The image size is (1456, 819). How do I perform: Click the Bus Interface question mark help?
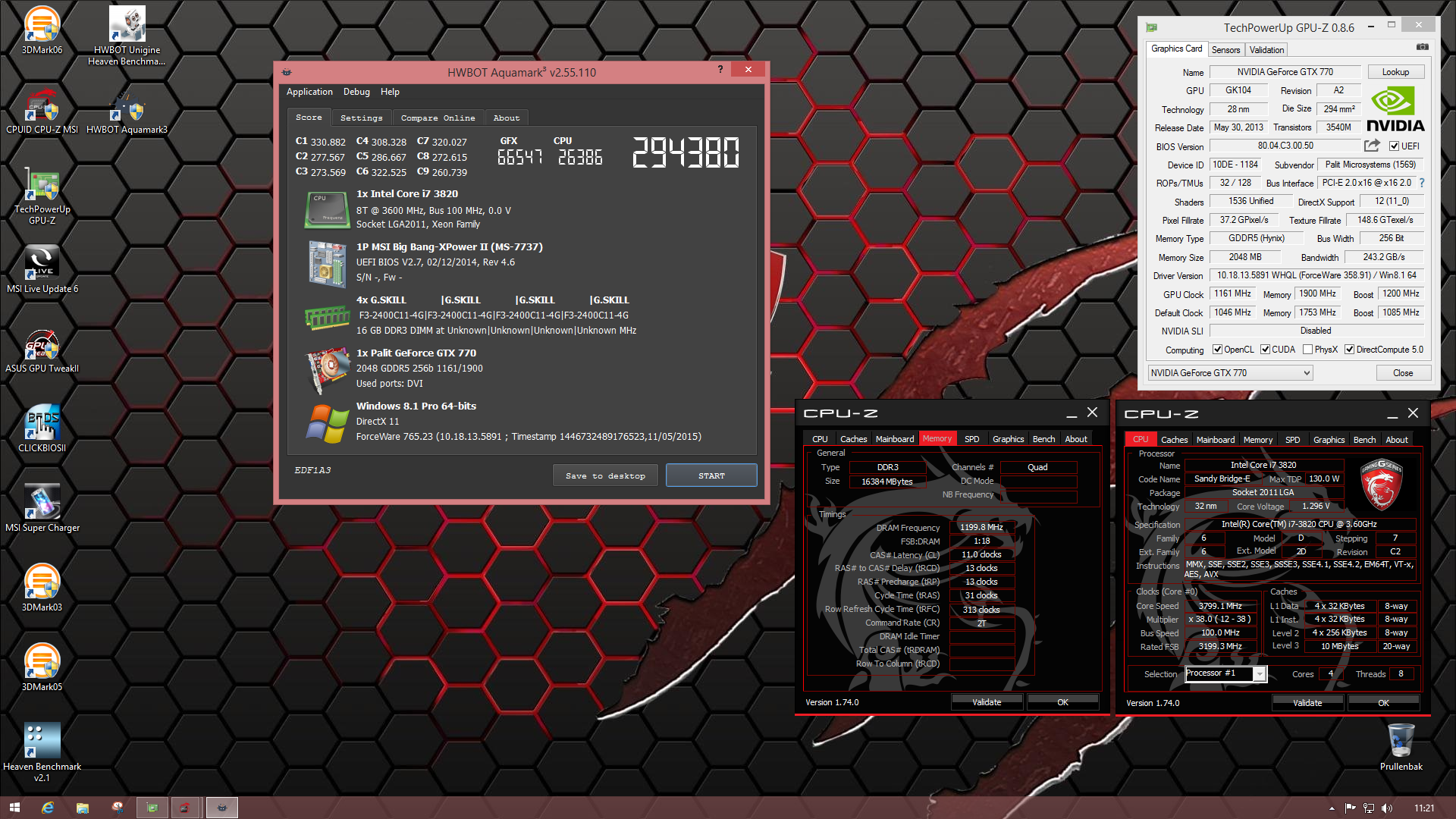(x=1422, y=183)
